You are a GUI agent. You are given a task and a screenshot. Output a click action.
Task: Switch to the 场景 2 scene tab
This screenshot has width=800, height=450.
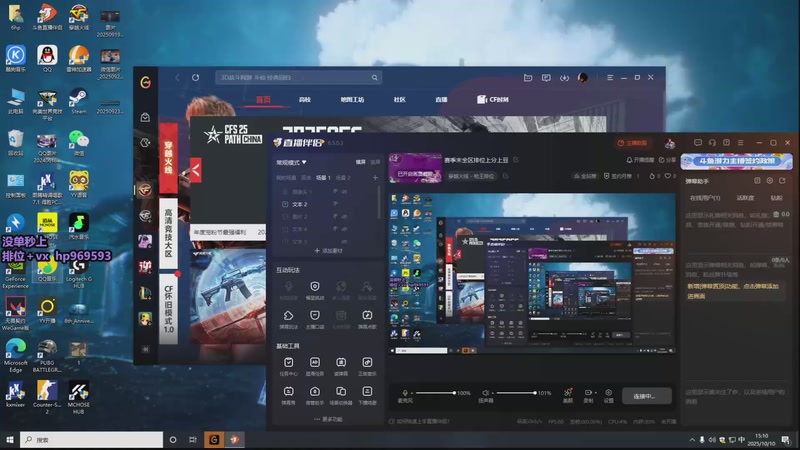pos(343,178)
